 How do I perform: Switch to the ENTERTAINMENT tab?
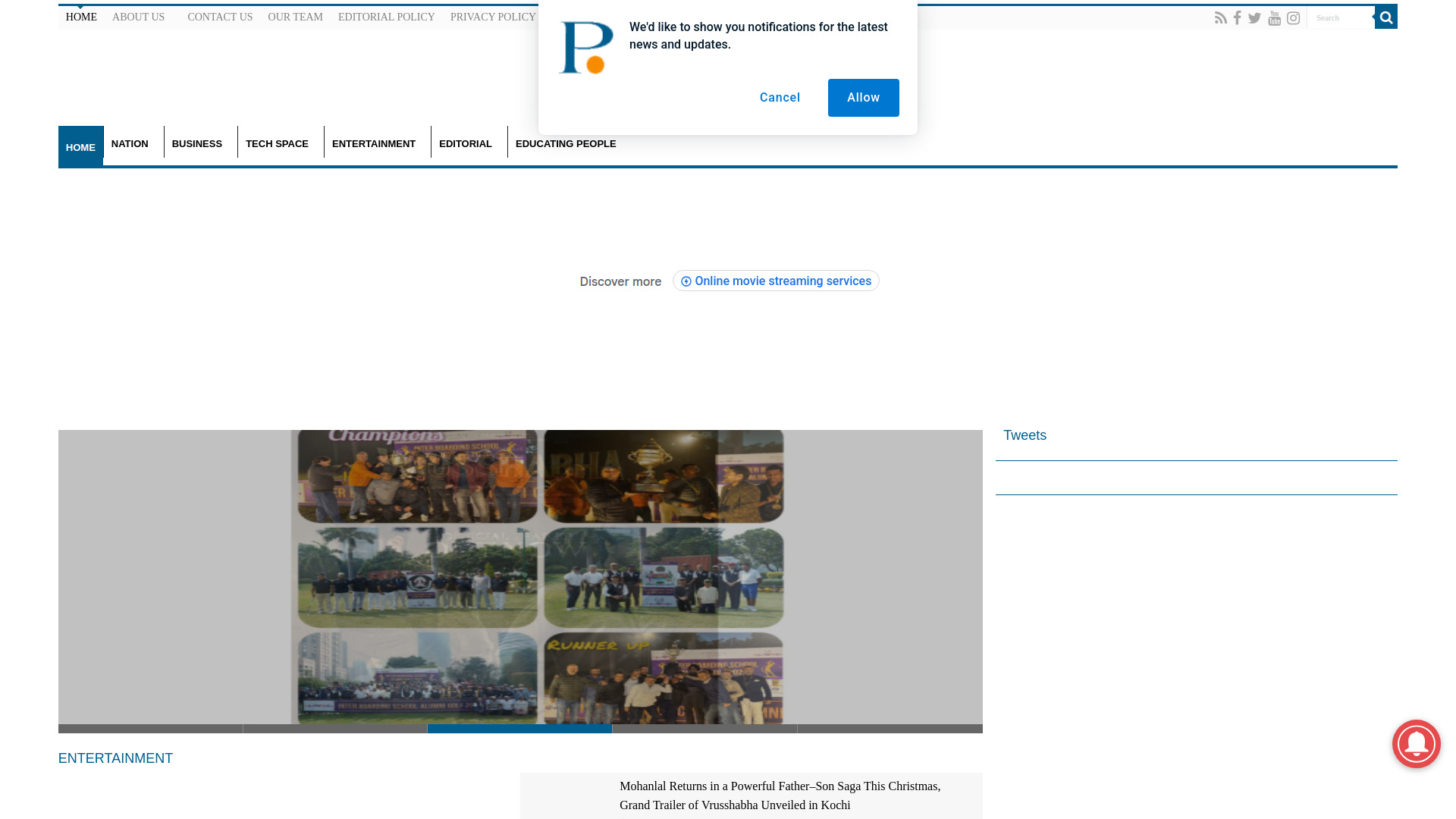pos(374,143)
